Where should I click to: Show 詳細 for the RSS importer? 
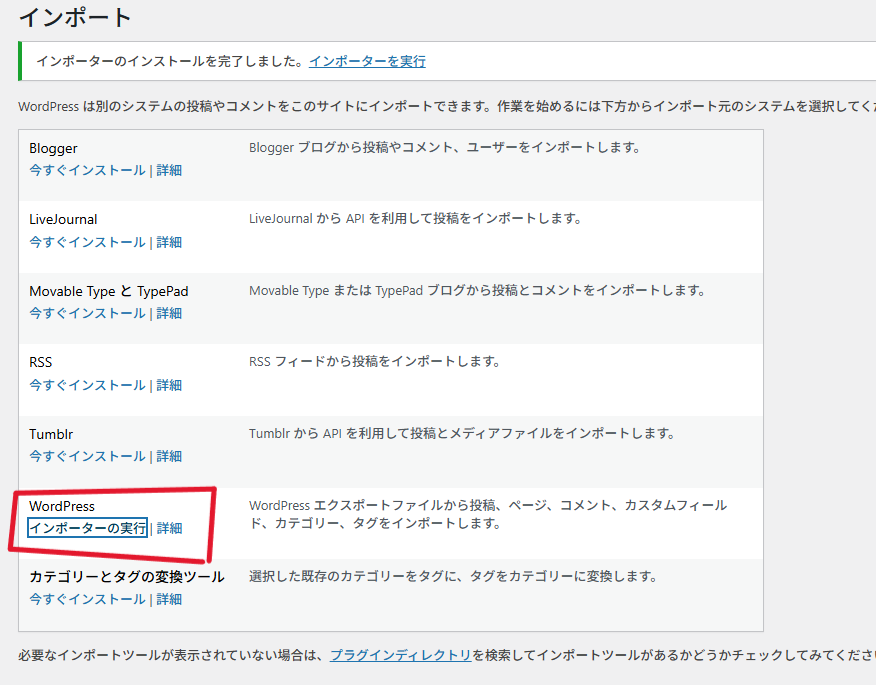[169, 385]
